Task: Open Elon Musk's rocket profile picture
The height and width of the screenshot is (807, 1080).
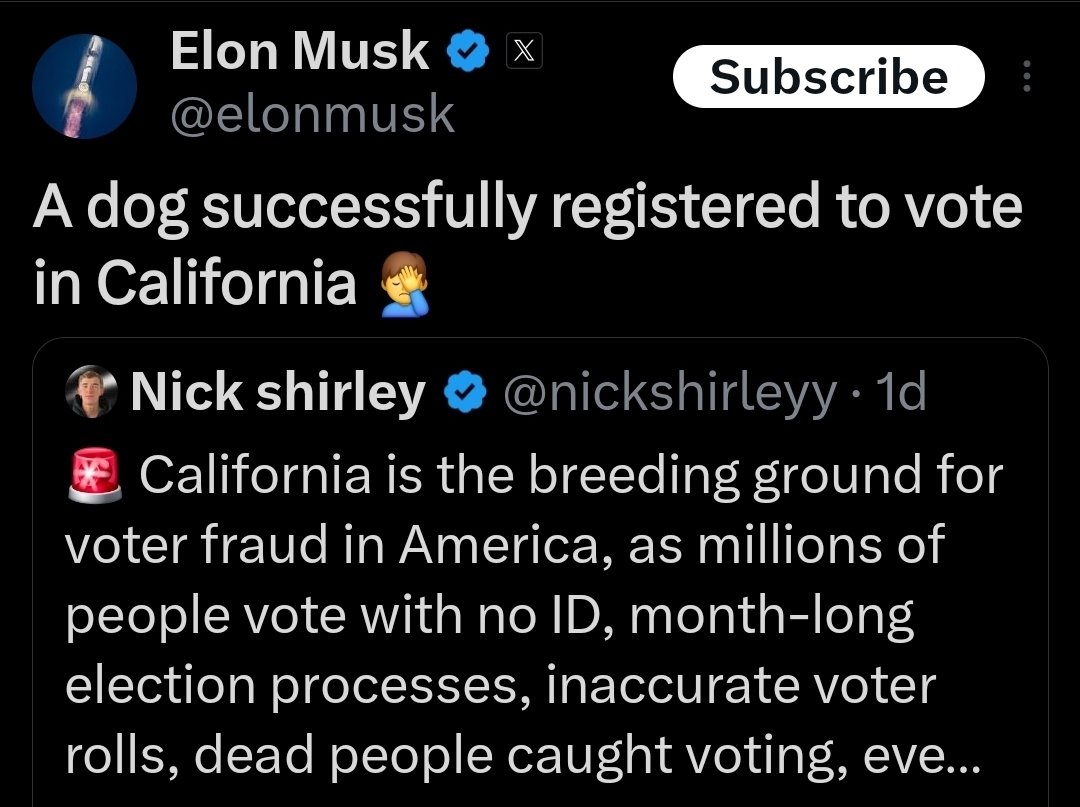Action: click(x=84, y=86)
